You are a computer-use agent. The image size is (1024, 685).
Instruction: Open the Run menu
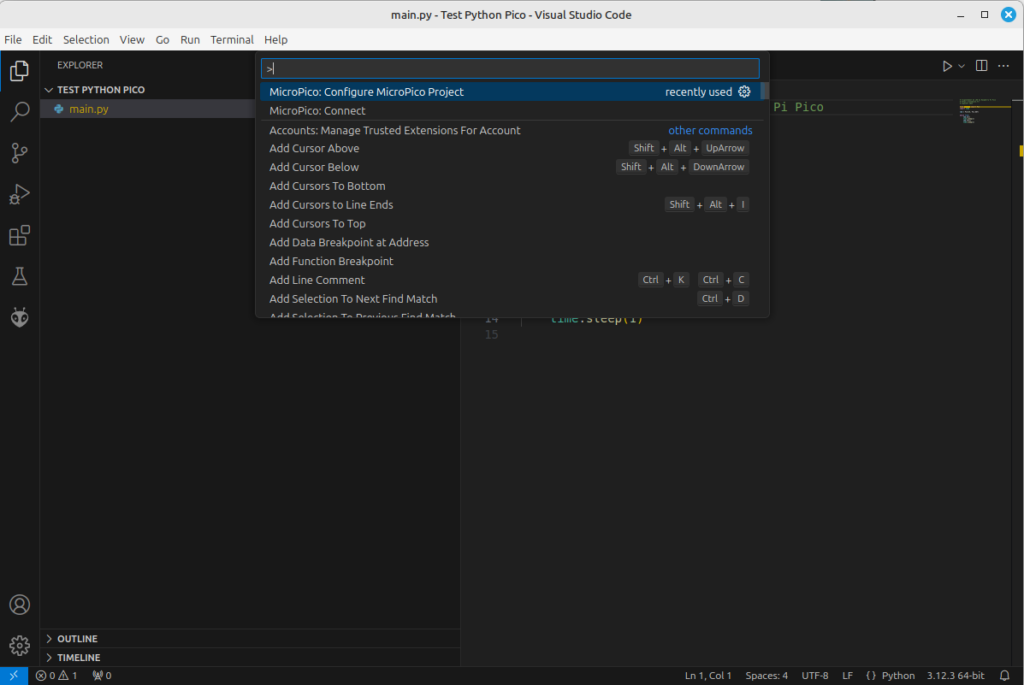click(190, 40)
